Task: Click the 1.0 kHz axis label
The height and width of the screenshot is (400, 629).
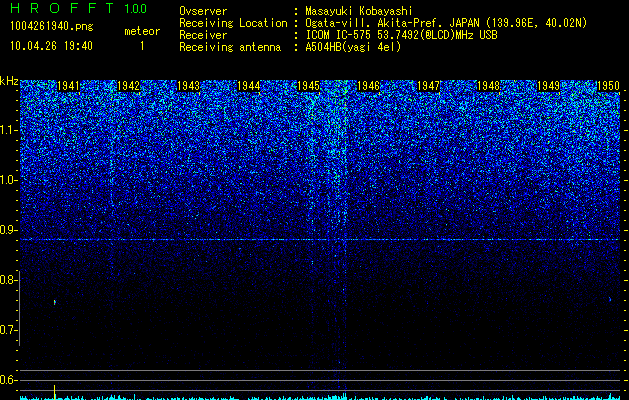Action: [x=9, y=180]
